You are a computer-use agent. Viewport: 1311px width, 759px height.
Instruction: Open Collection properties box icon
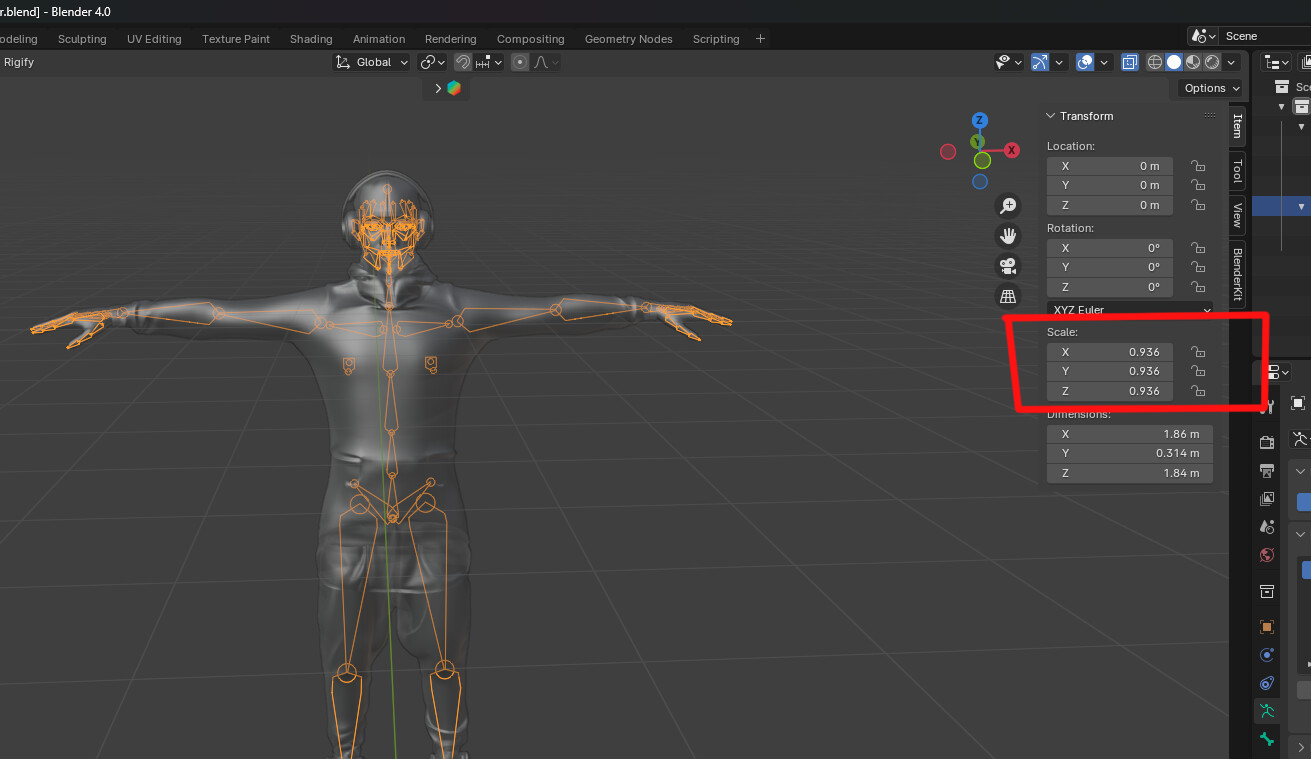(x=1267, y=591)
